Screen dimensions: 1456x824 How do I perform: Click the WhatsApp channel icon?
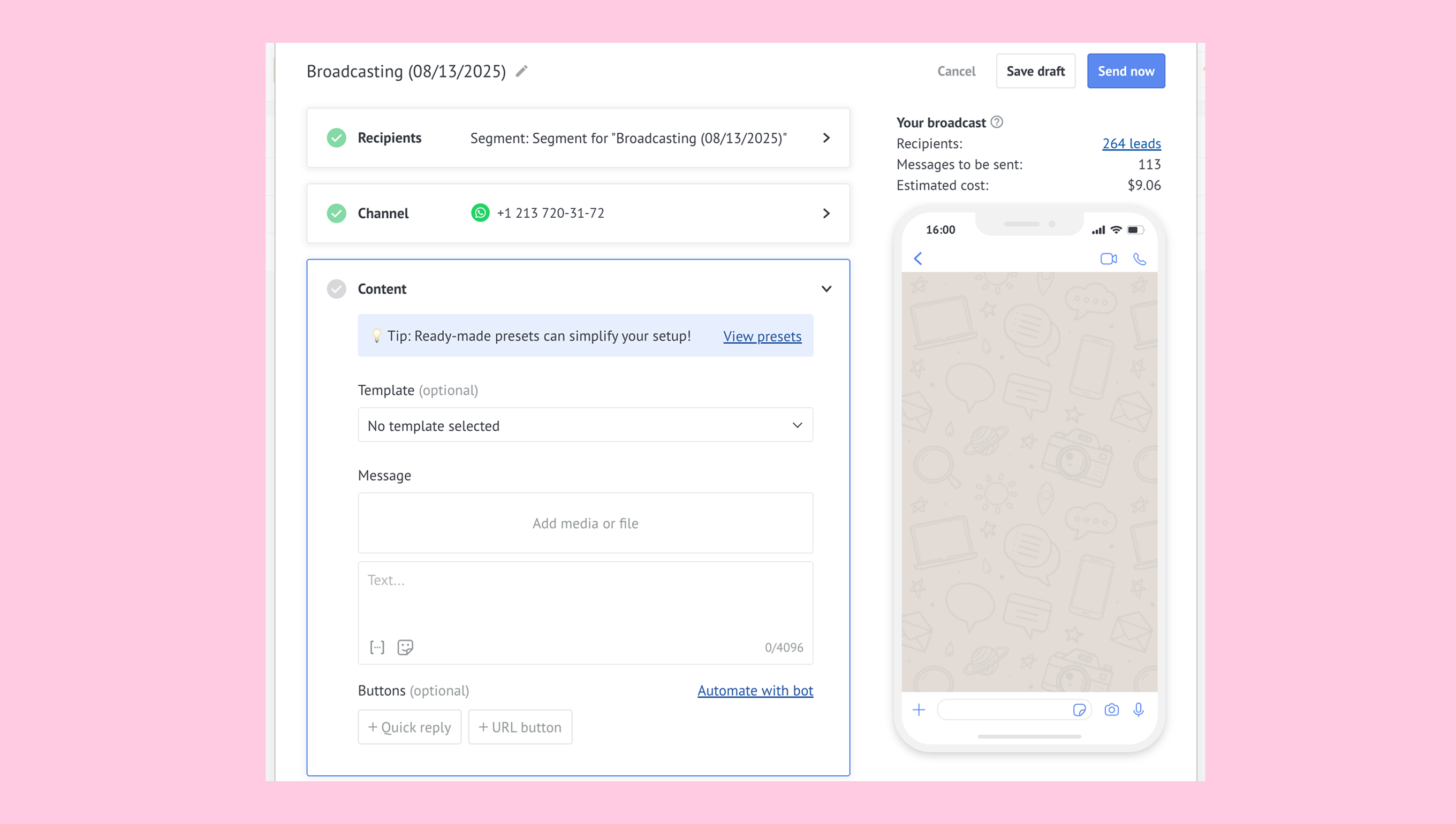480,213
